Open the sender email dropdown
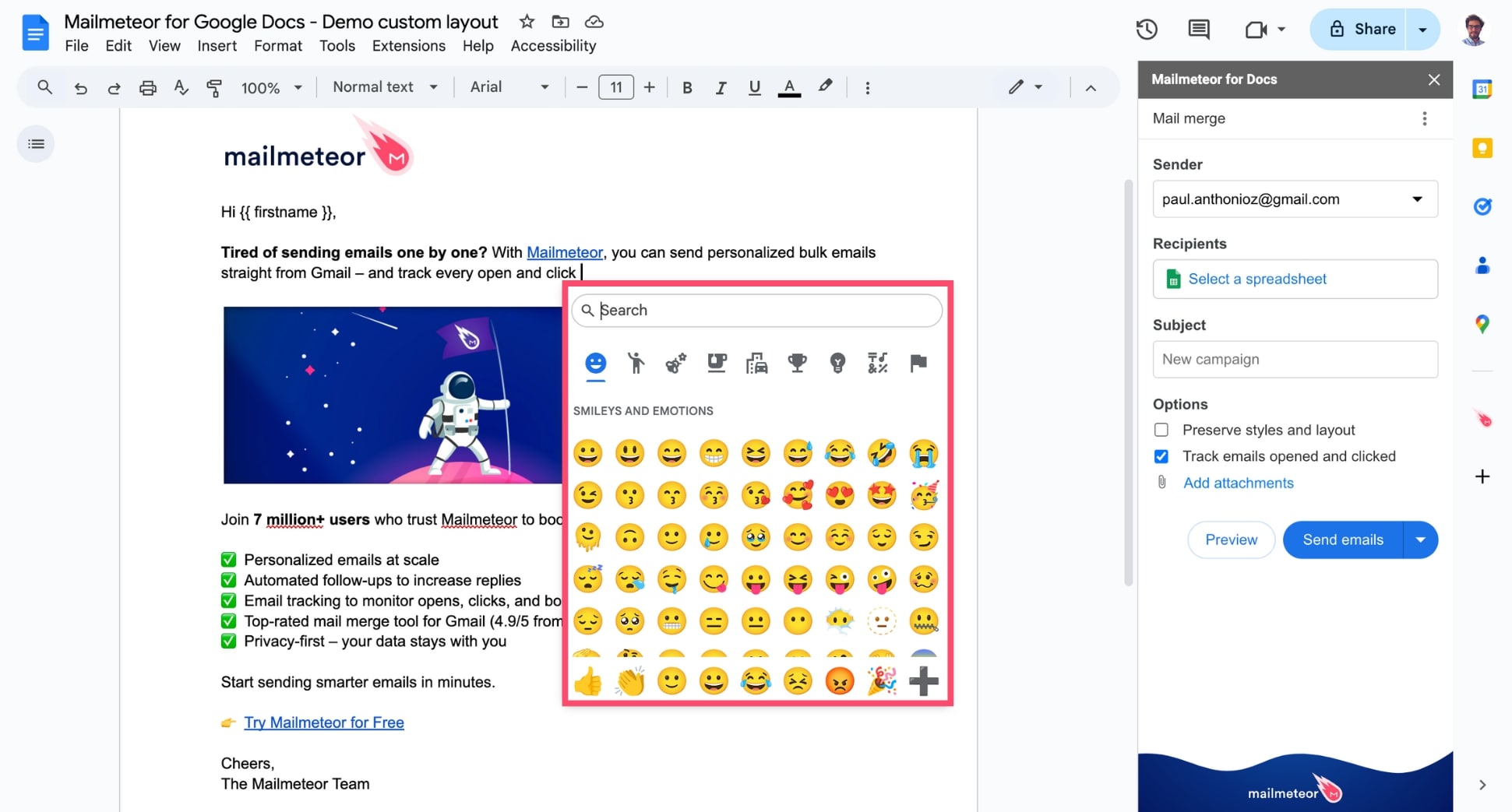Viewport: 1512px width, 812px height. click(x=1295, y=199)
